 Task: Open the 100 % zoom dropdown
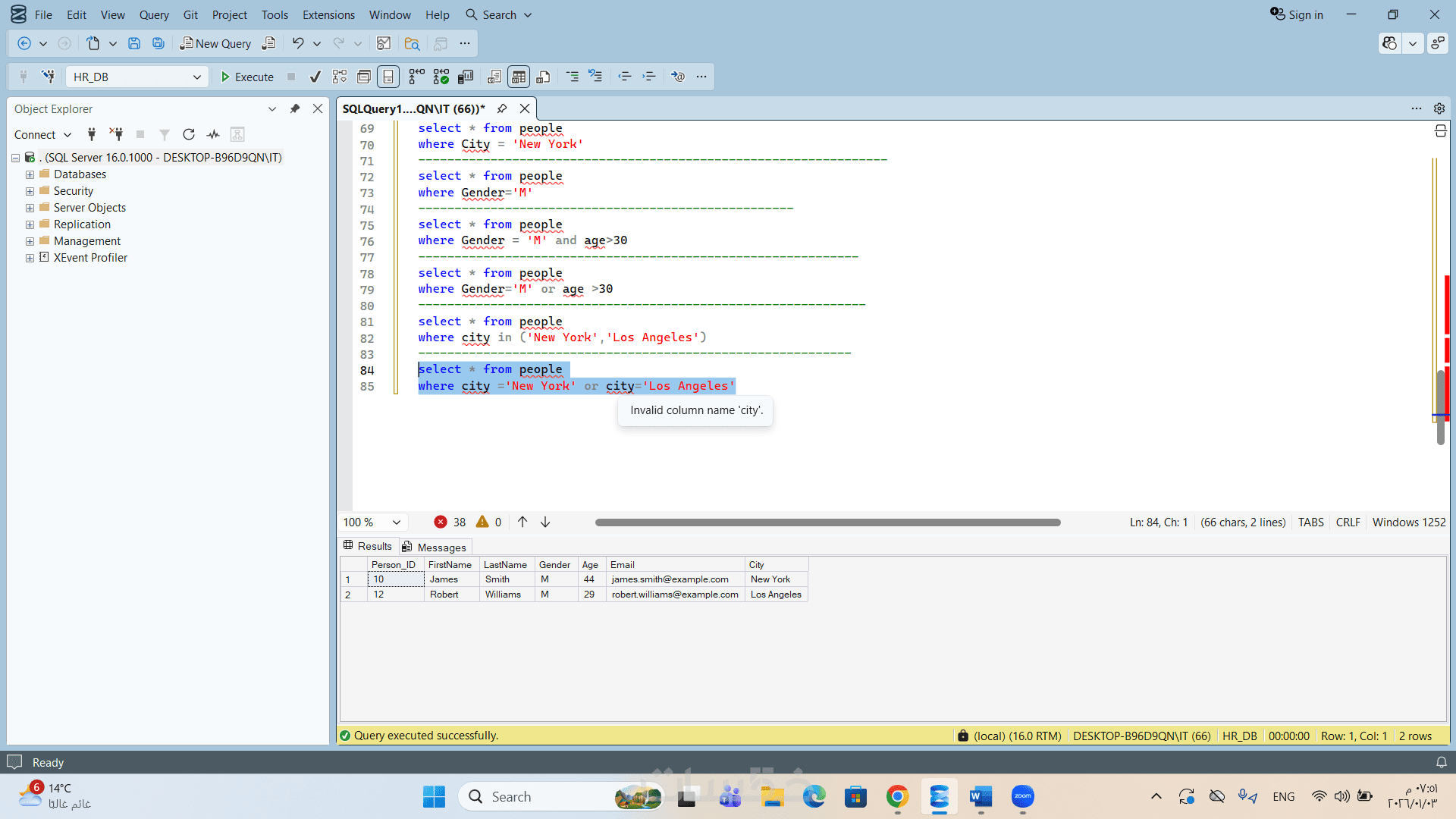pos(396,522)
